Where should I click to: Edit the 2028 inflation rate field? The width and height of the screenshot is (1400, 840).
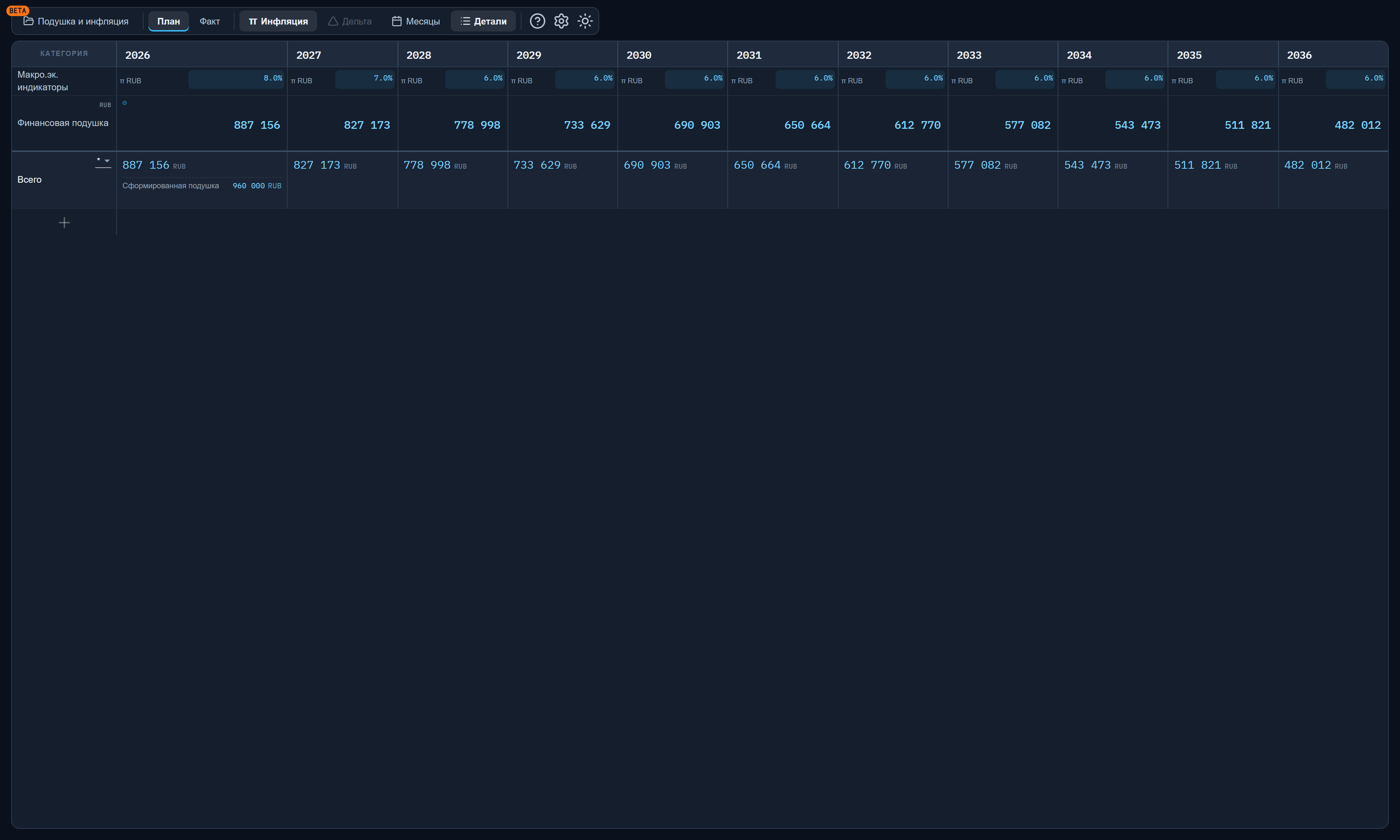tap(475, 79)
